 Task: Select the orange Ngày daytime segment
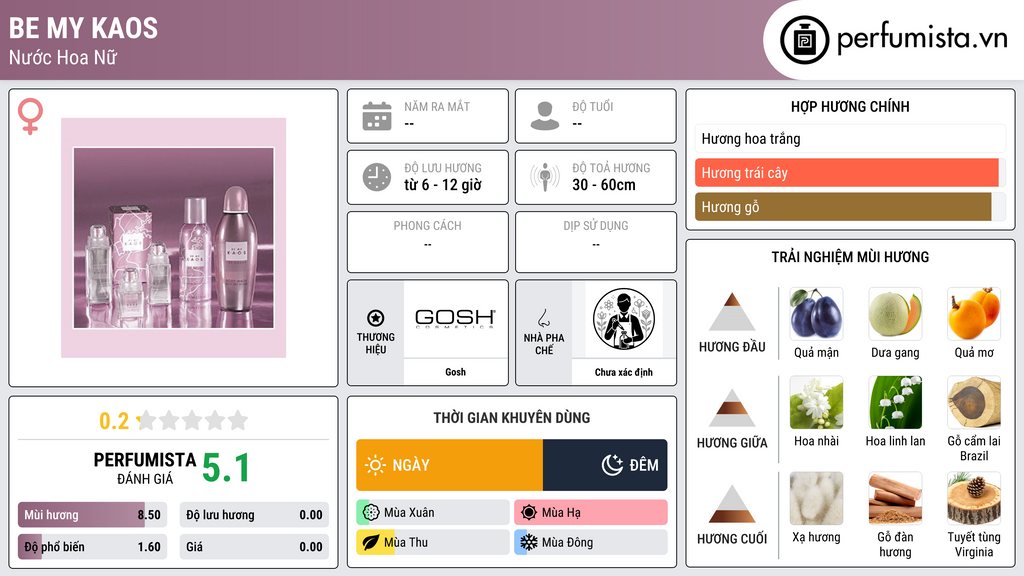449,465
